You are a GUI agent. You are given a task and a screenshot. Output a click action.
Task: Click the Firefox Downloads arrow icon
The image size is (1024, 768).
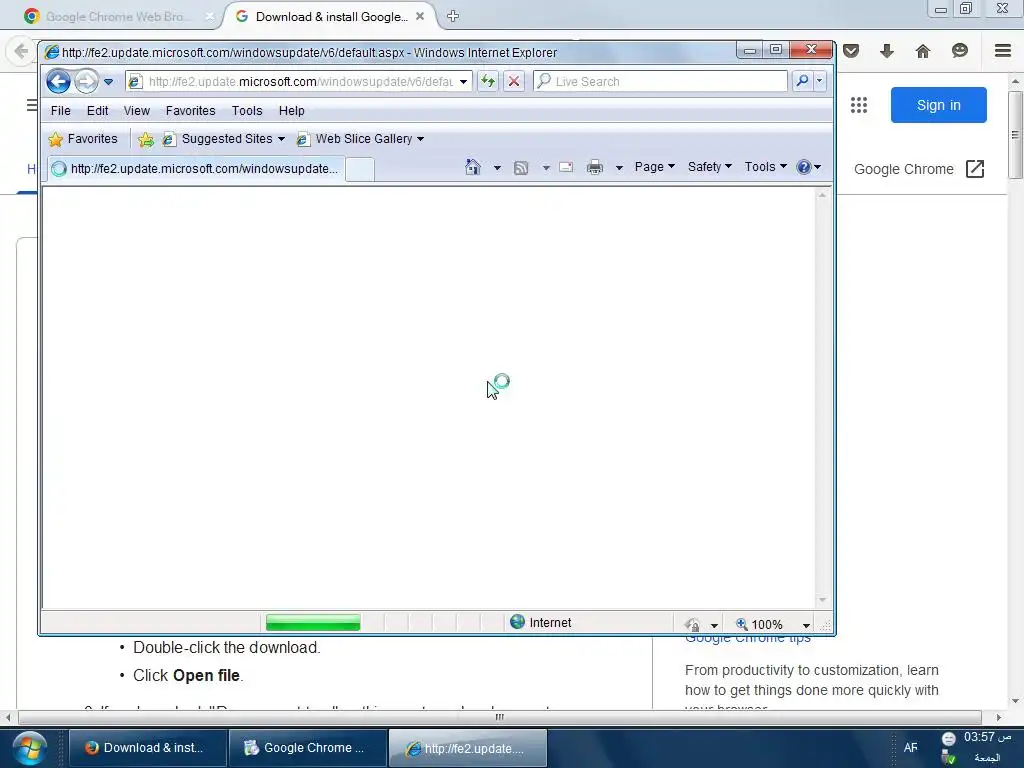coord(887,51)
